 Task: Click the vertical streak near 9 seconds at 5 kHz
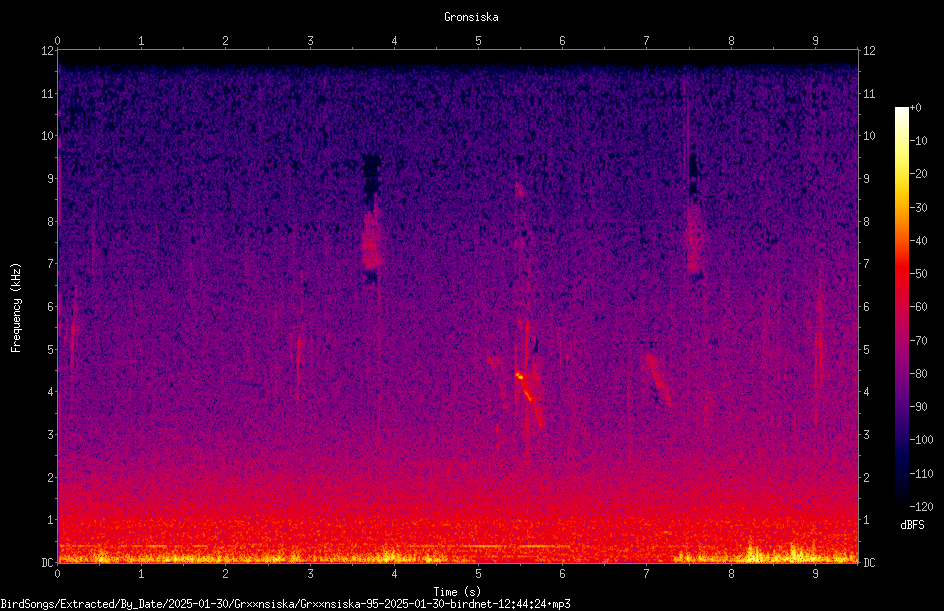tap(818, 349)
